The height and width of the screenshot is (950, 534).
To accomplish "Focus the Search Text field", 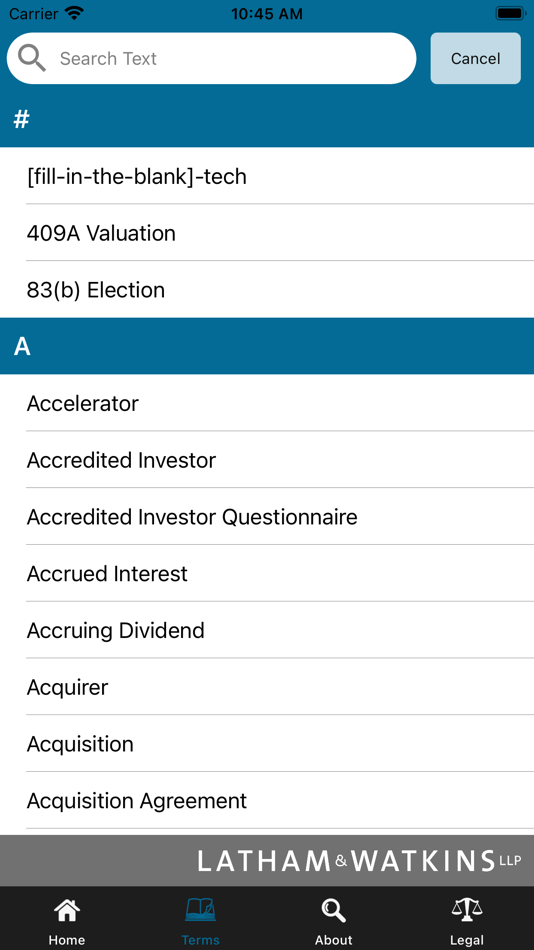I will pos(212,58).
